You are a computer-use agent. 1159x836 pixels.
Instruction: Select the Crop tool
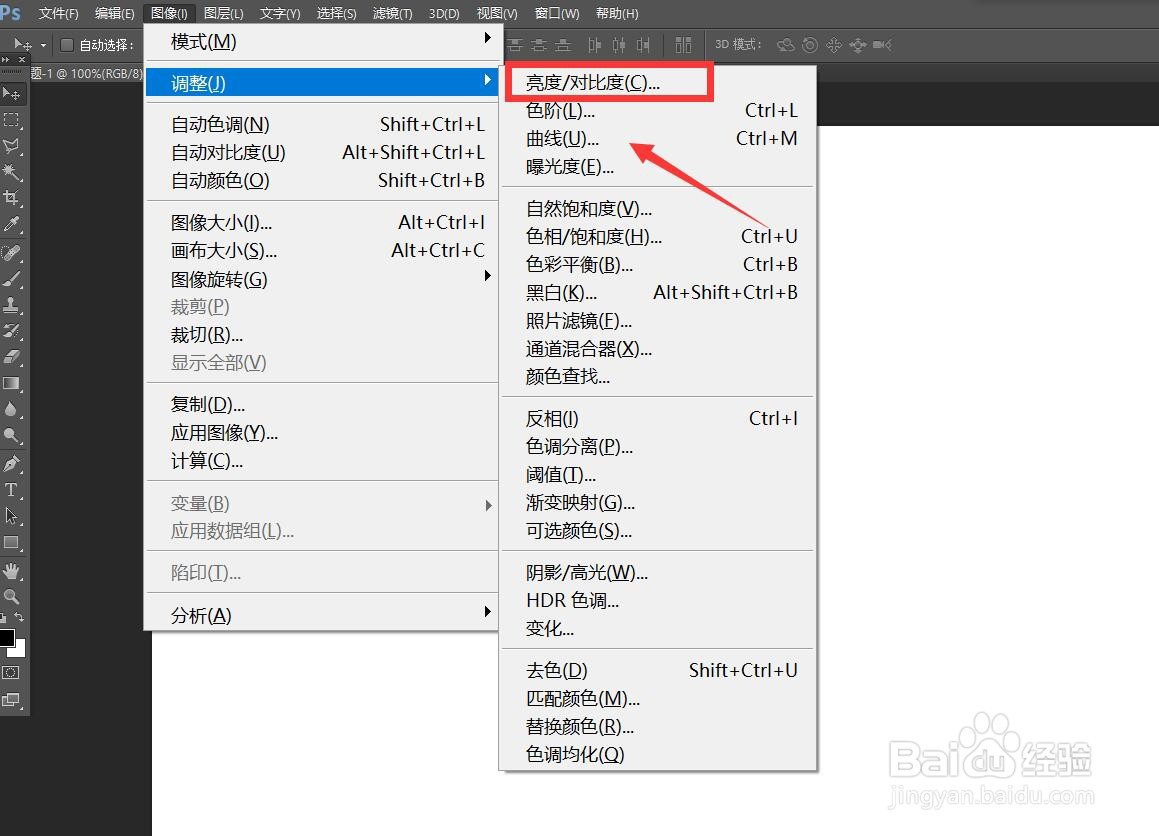(12, 197)
